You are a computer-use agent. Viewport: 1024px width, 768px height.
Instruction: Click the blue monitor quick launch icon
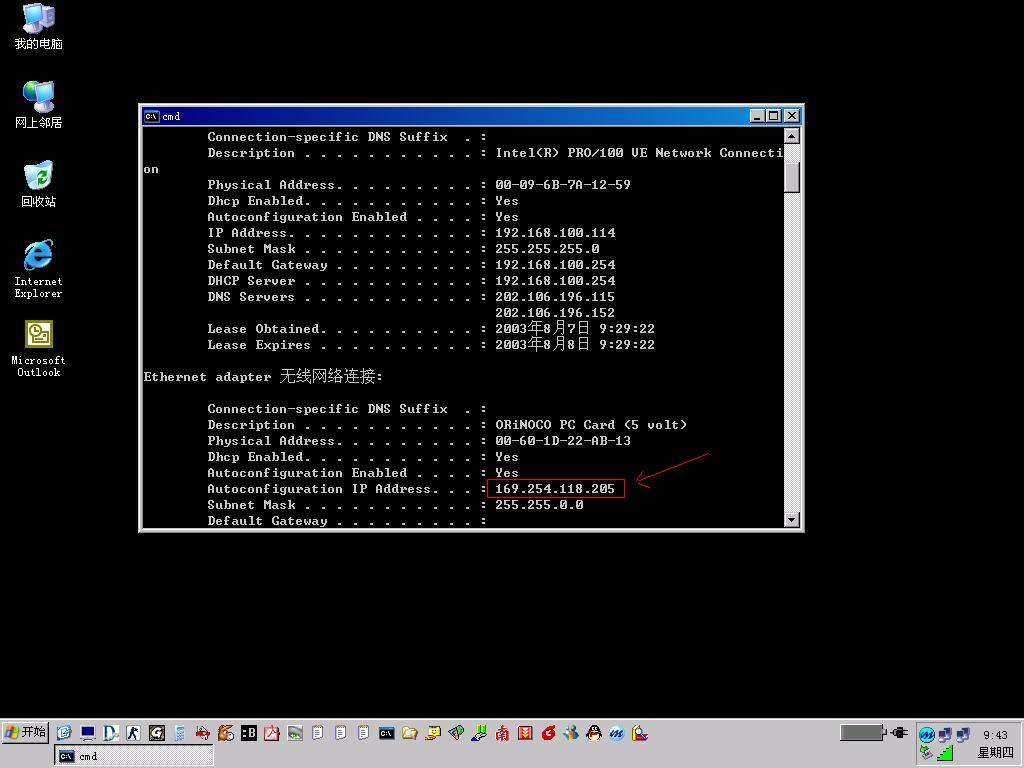(x=88, y=733)
